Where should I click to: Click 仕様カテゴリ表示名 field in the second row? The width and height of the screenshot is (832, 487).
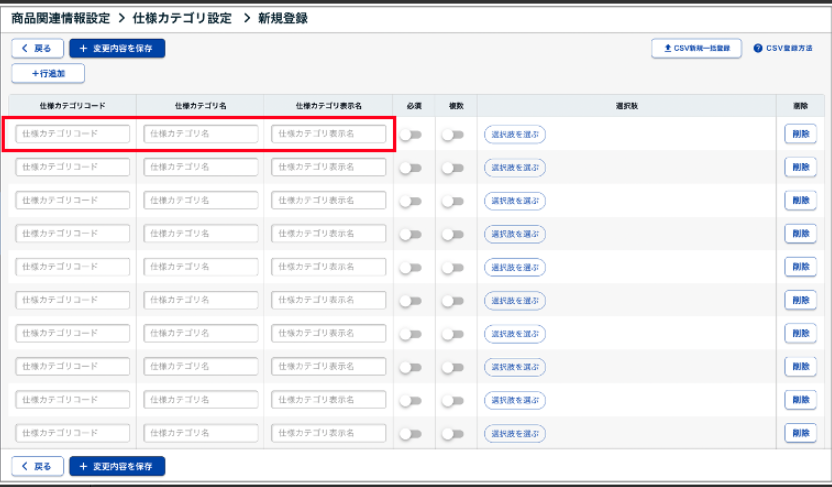pyautogui.click(x=328, y=167)
